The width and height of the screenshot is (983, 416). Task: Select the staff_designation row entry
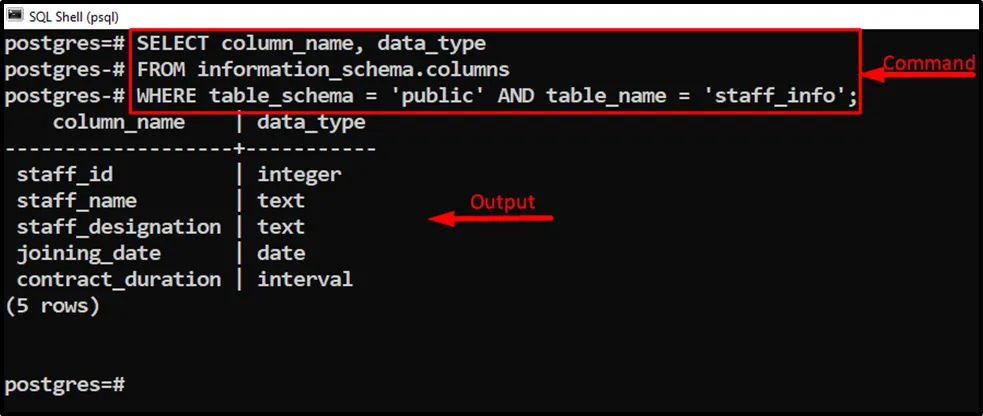point(119,227)
